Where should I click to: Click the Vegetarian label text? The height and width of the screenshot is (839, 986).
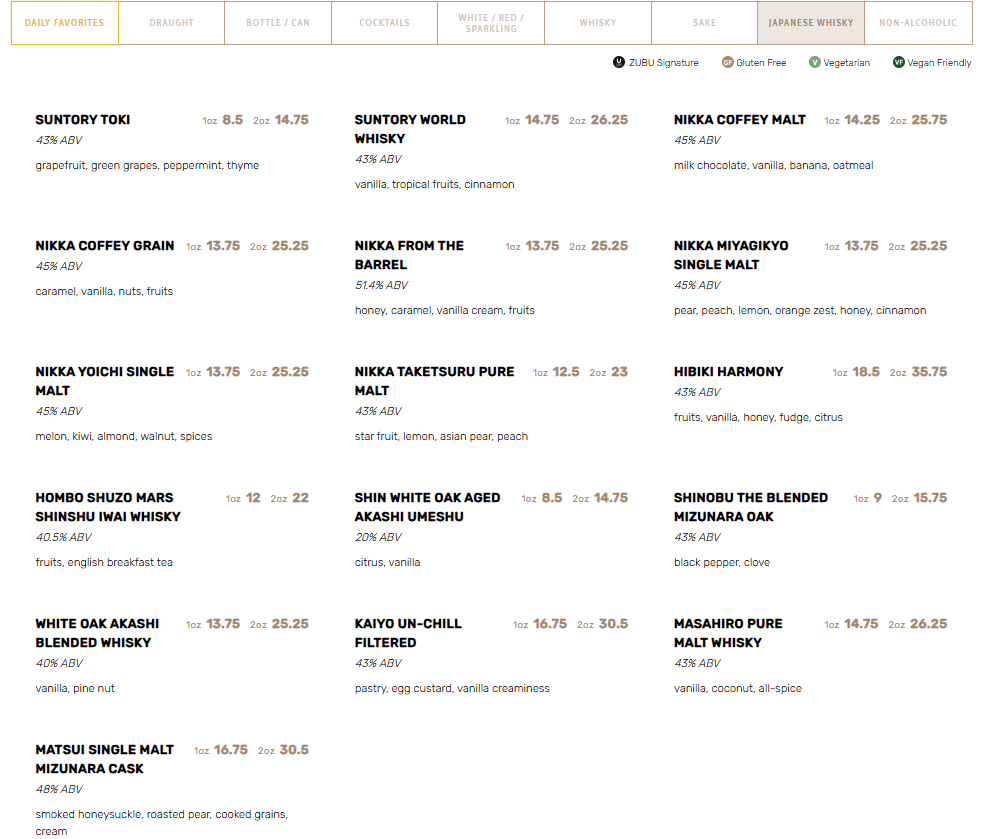(846, 63)
